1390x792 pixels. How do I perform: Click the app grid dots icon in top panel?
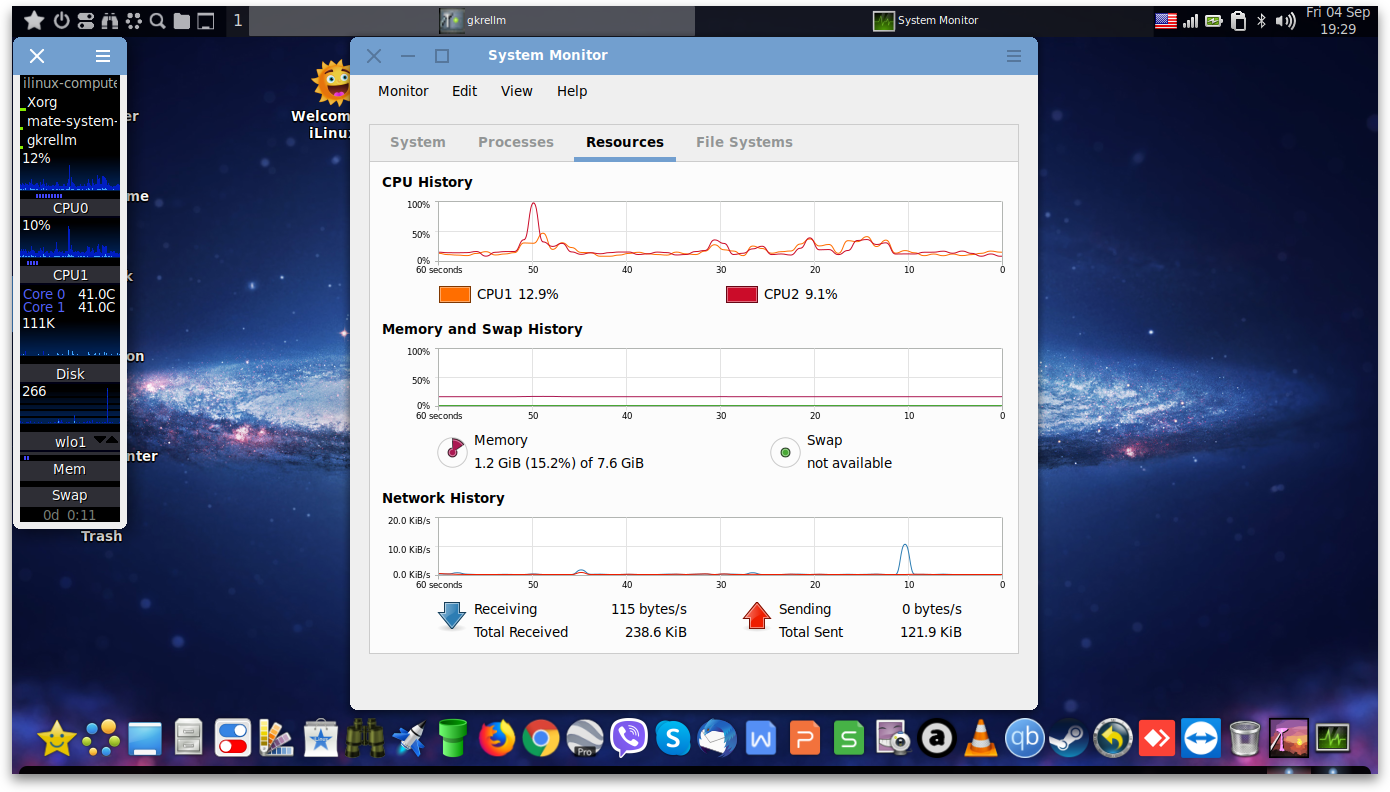pos(134,20)
